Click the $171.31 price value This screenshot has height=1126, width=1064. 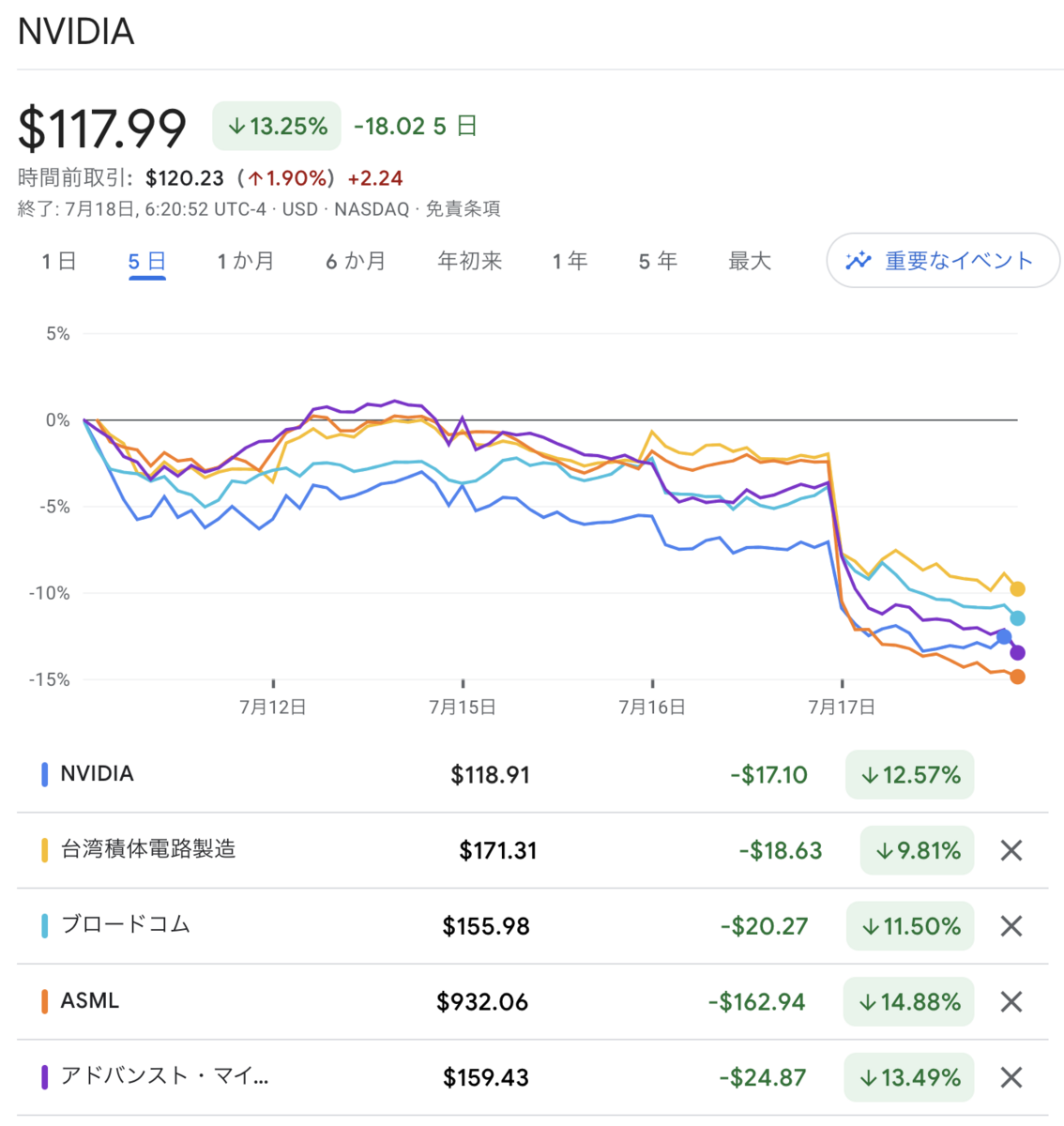click(x=498, y=851)
